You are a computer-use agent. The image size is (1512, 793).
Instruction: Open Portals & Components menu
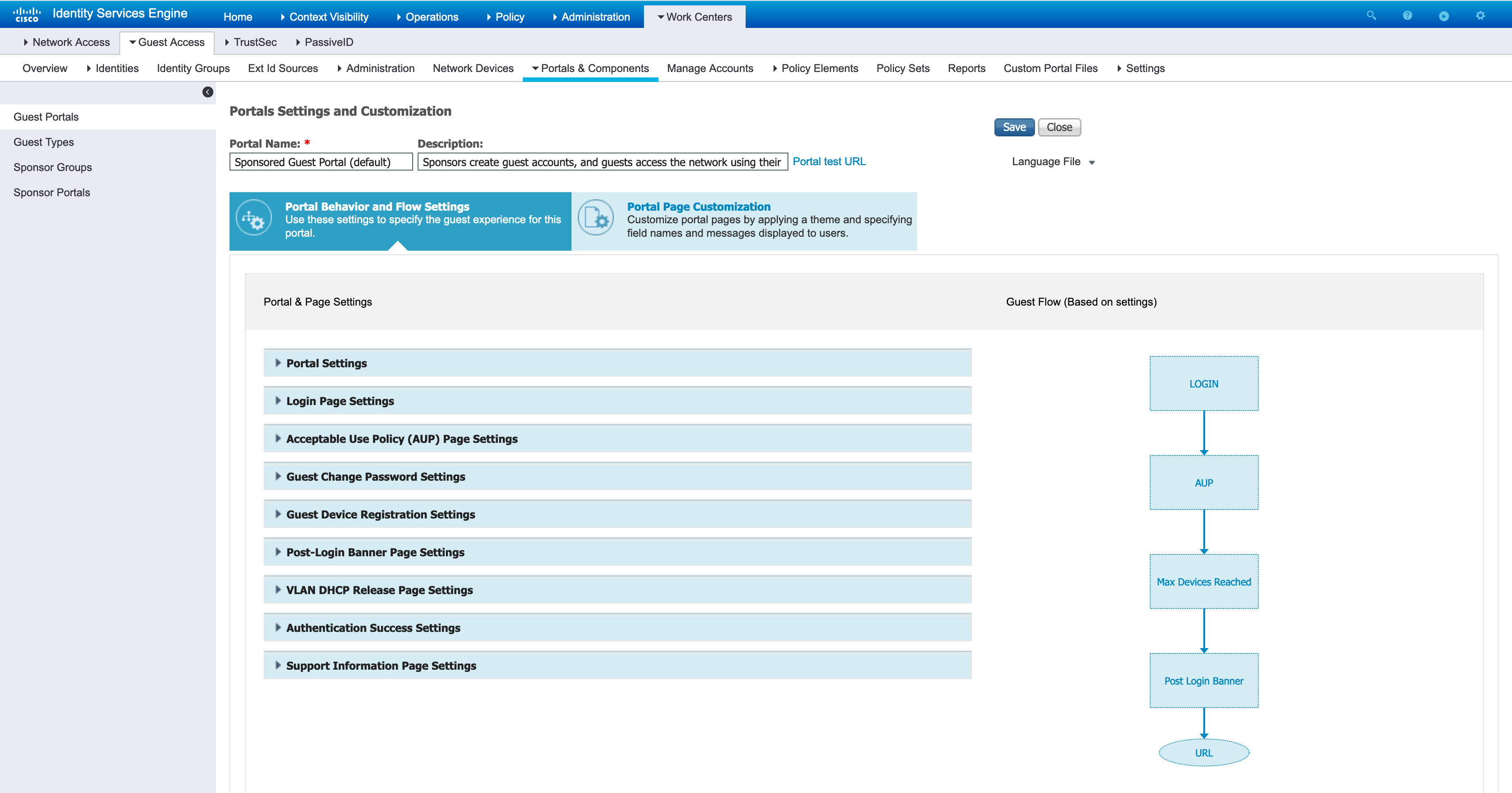point(590,68)
